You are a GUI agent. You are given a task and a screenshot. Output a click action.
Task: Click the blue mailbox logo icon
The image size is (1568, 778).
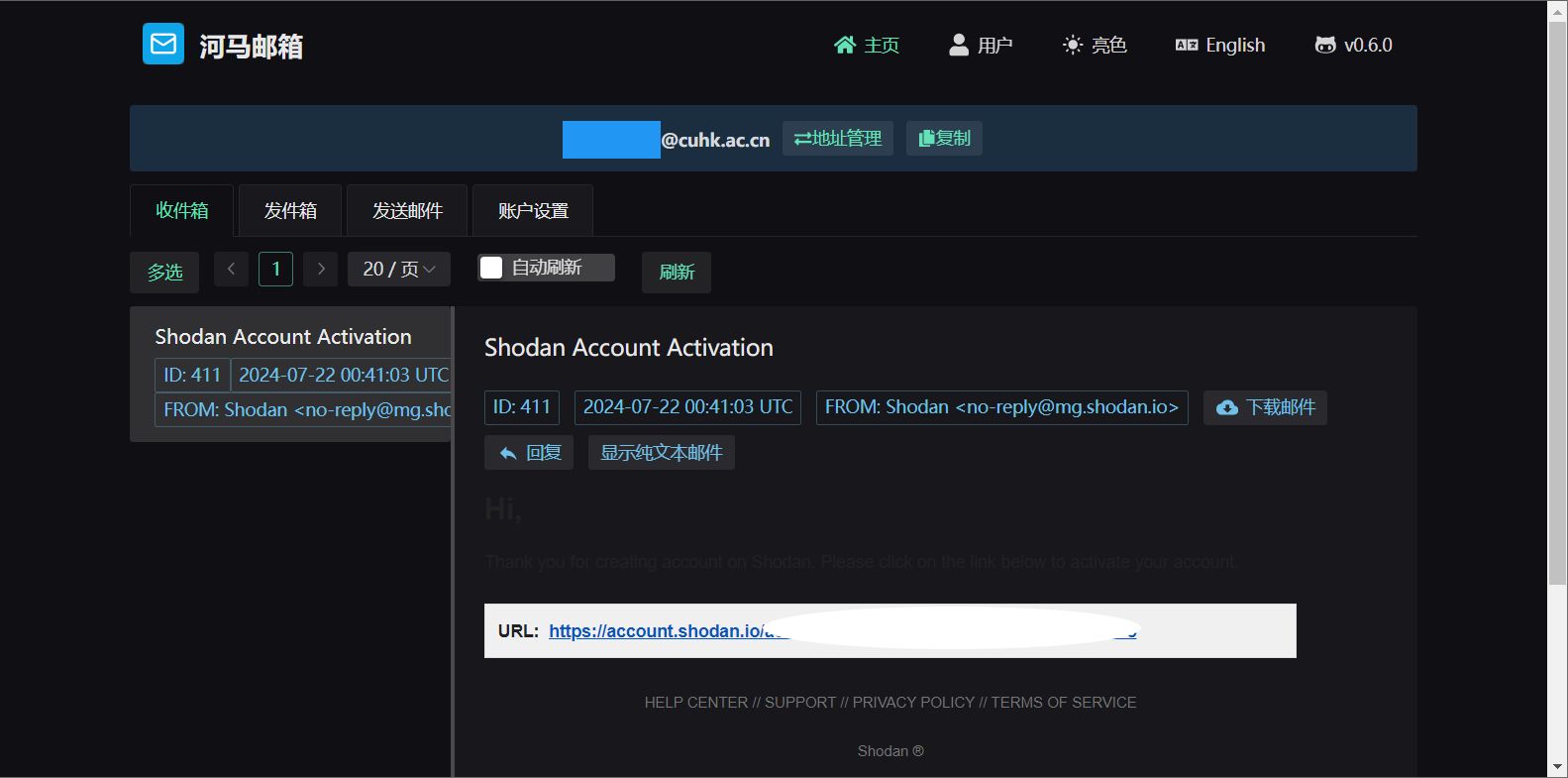click(163, 44)
